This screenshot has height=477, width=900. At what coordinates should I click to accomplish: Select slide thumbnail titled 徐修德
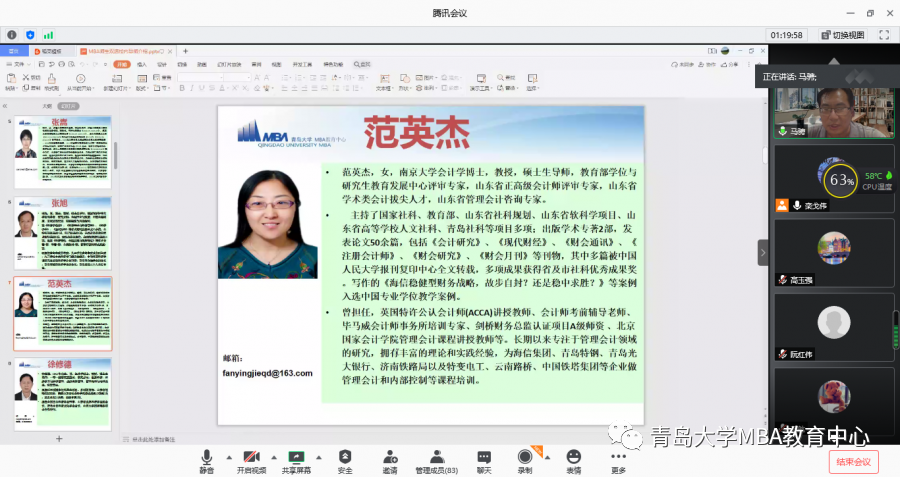click(x=63, y=394)
